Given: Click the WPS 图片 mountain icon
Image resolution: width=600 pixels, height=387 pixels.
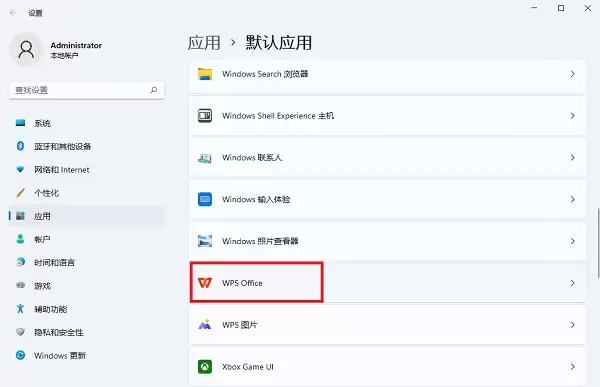Looking at the screenshot, I should [x=205, y=325].
